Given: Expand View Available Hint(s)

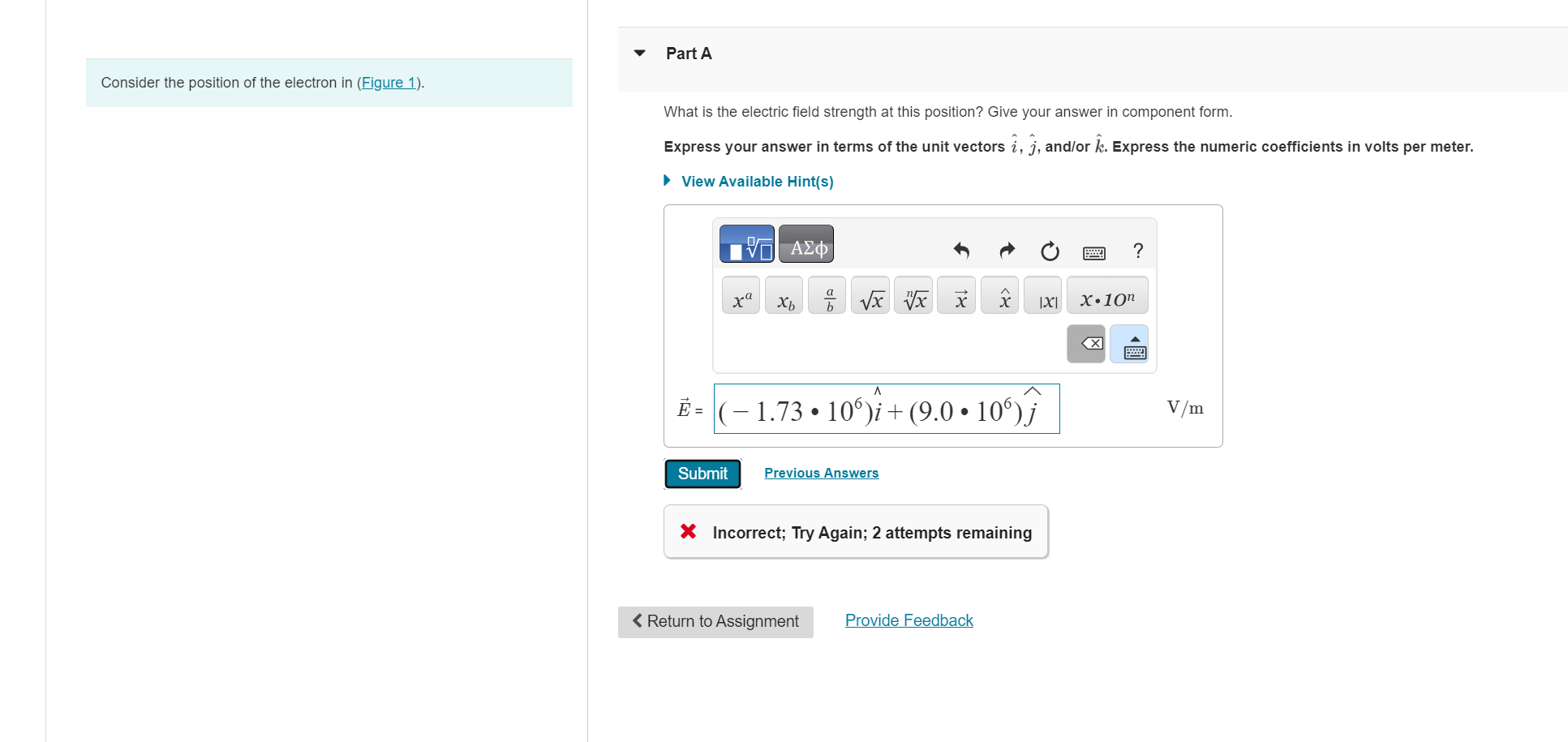Looking at the screenshot, I should pos(757,181).
